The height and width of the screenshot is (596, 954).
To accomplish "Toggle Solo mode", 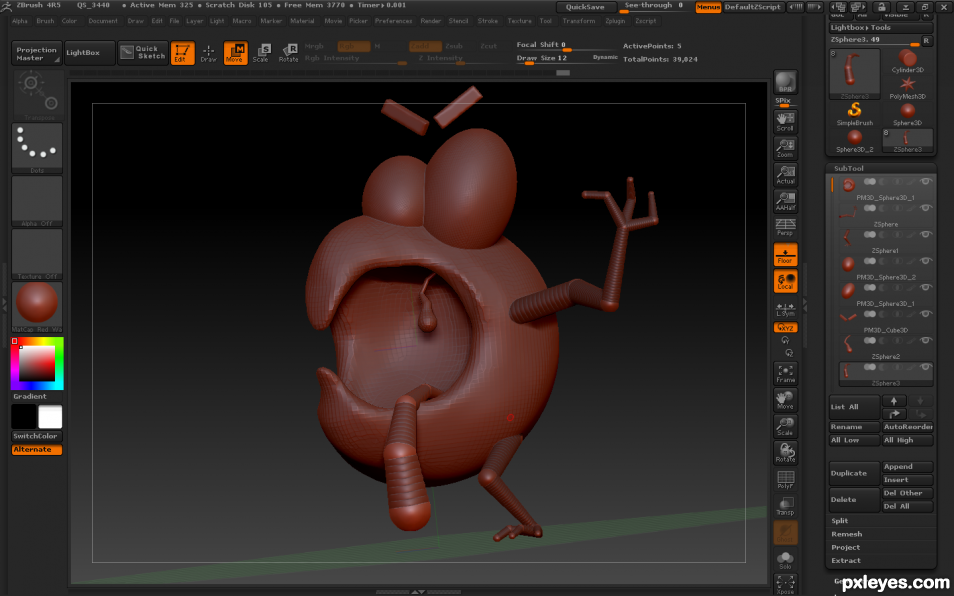I will click(x=785, y=558).
